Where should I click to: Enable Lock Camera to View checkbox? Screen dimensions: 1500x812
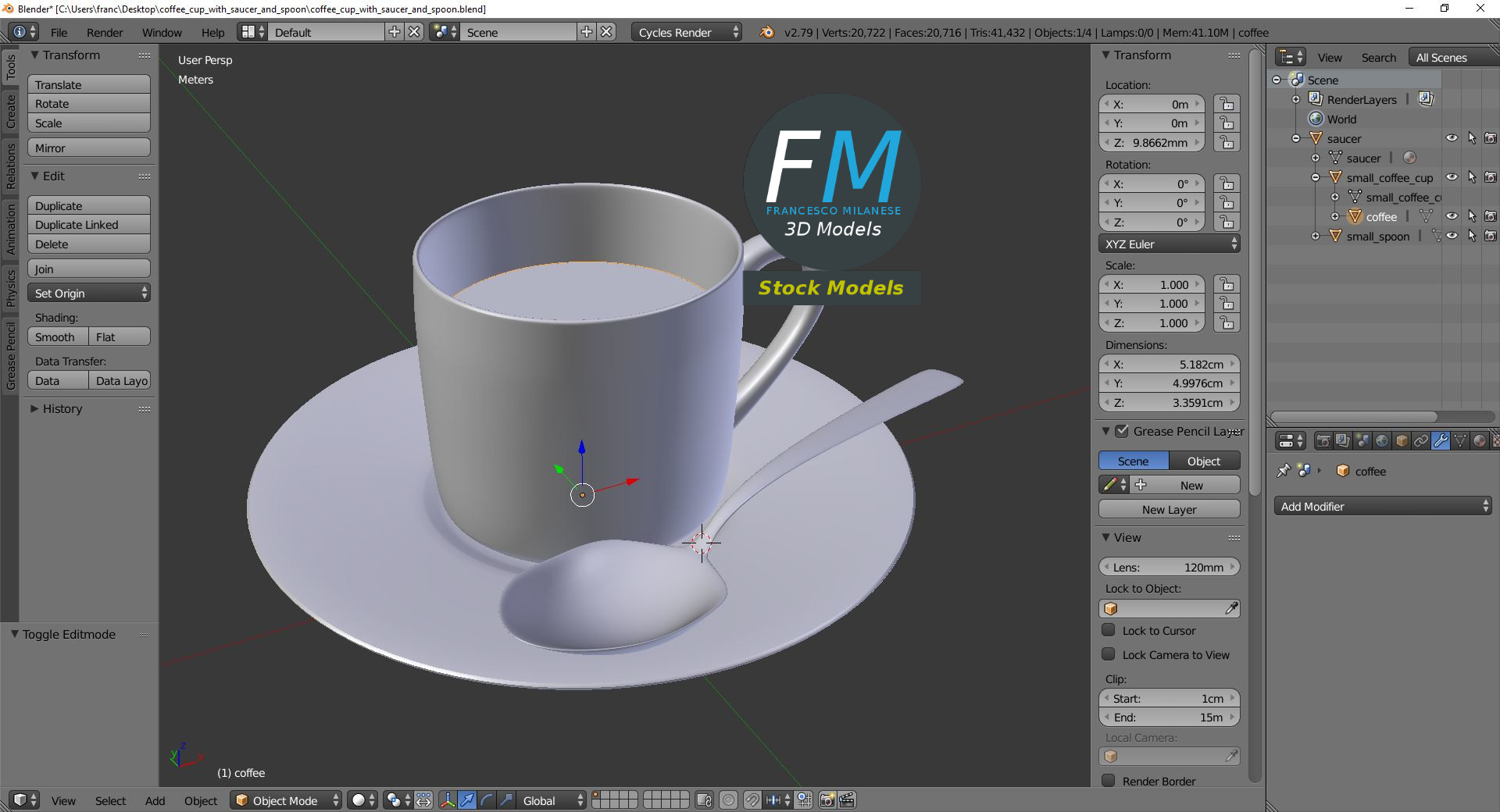(x=1108, y=654)
